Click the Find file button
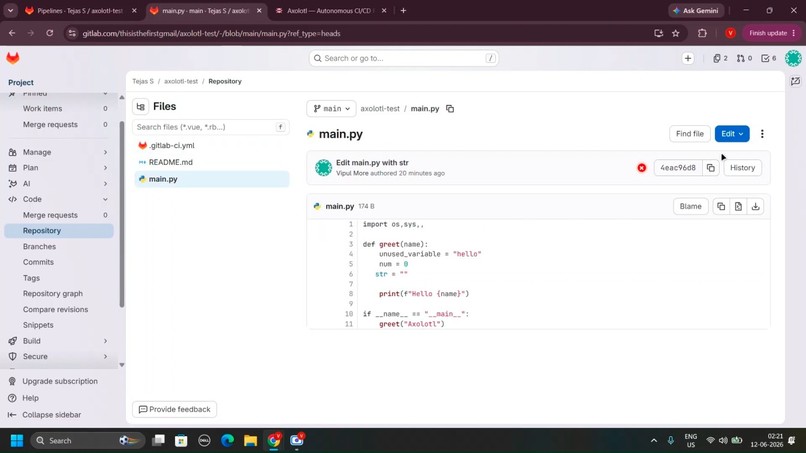The width and height of the screenshot is (806, 453). pos(690,134)
